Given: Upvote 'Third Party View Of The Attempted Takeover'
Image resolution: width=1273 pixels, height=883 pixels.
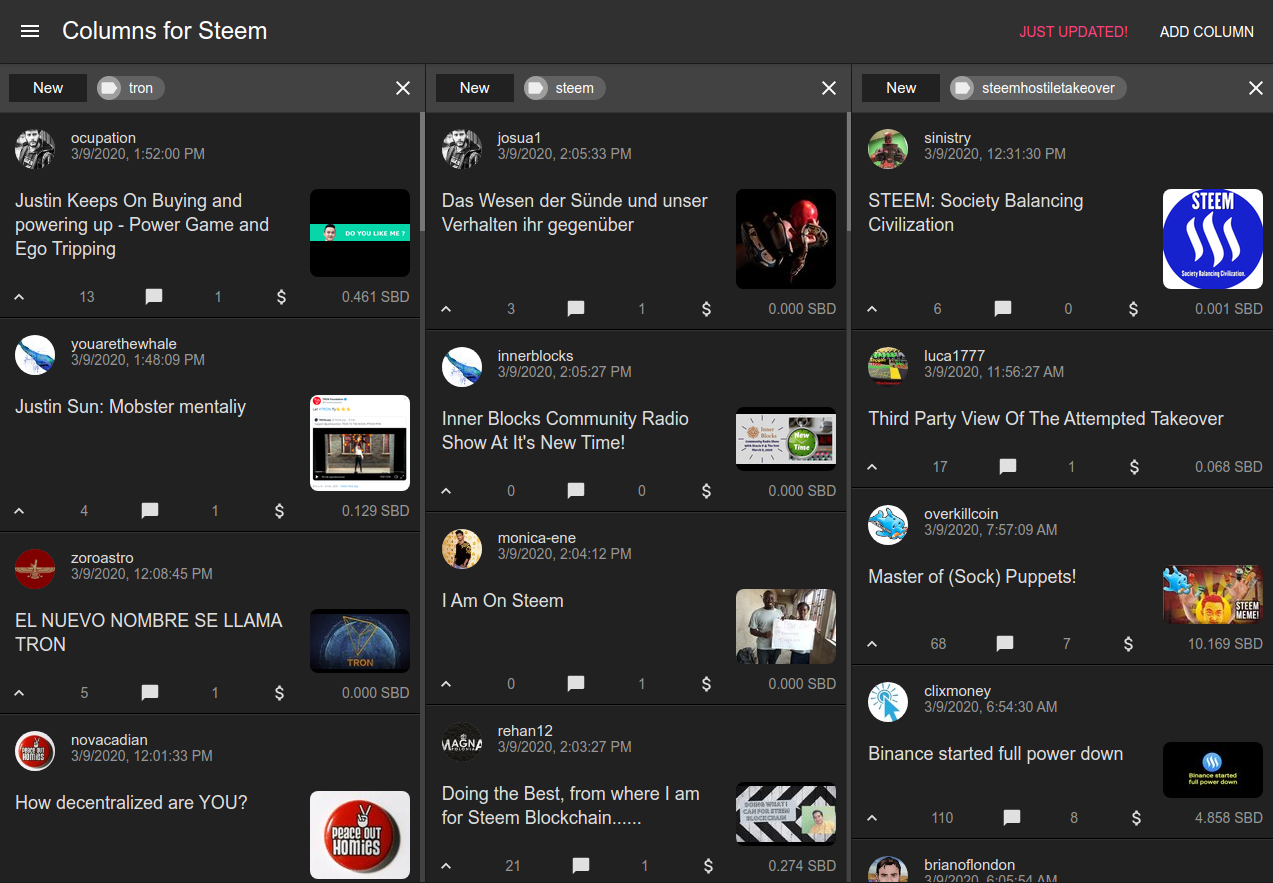Looking at the screenshot, I should (x=872, y=466).
